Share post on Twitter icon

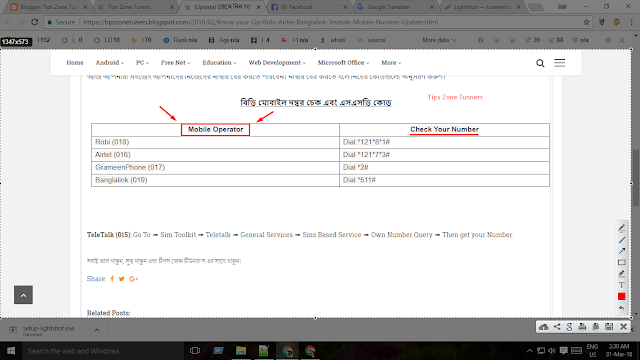pyautogui.click(x=122, y=279)
